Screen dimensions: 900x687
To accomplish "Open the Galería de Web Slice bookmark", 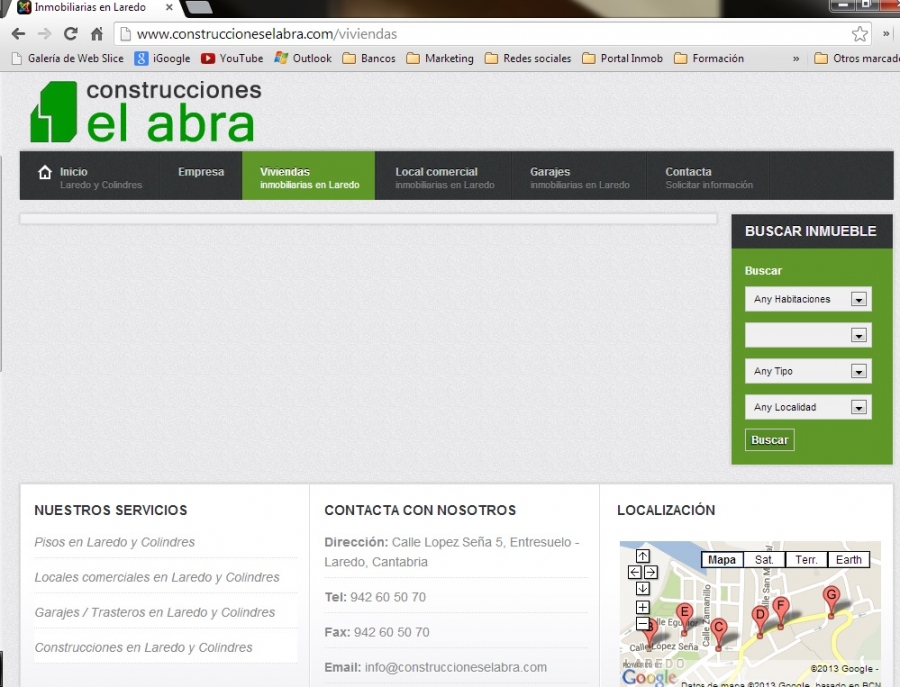I will pos(68,58).
